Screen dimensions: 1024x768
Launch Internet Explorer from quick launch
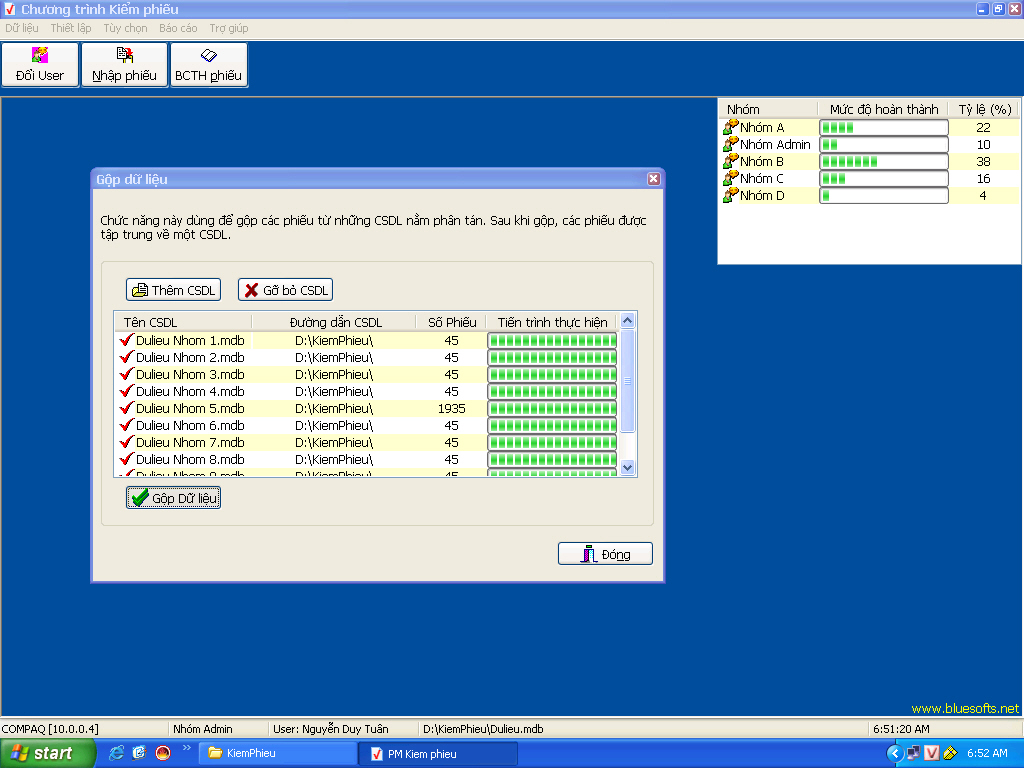tap(116, 753)
